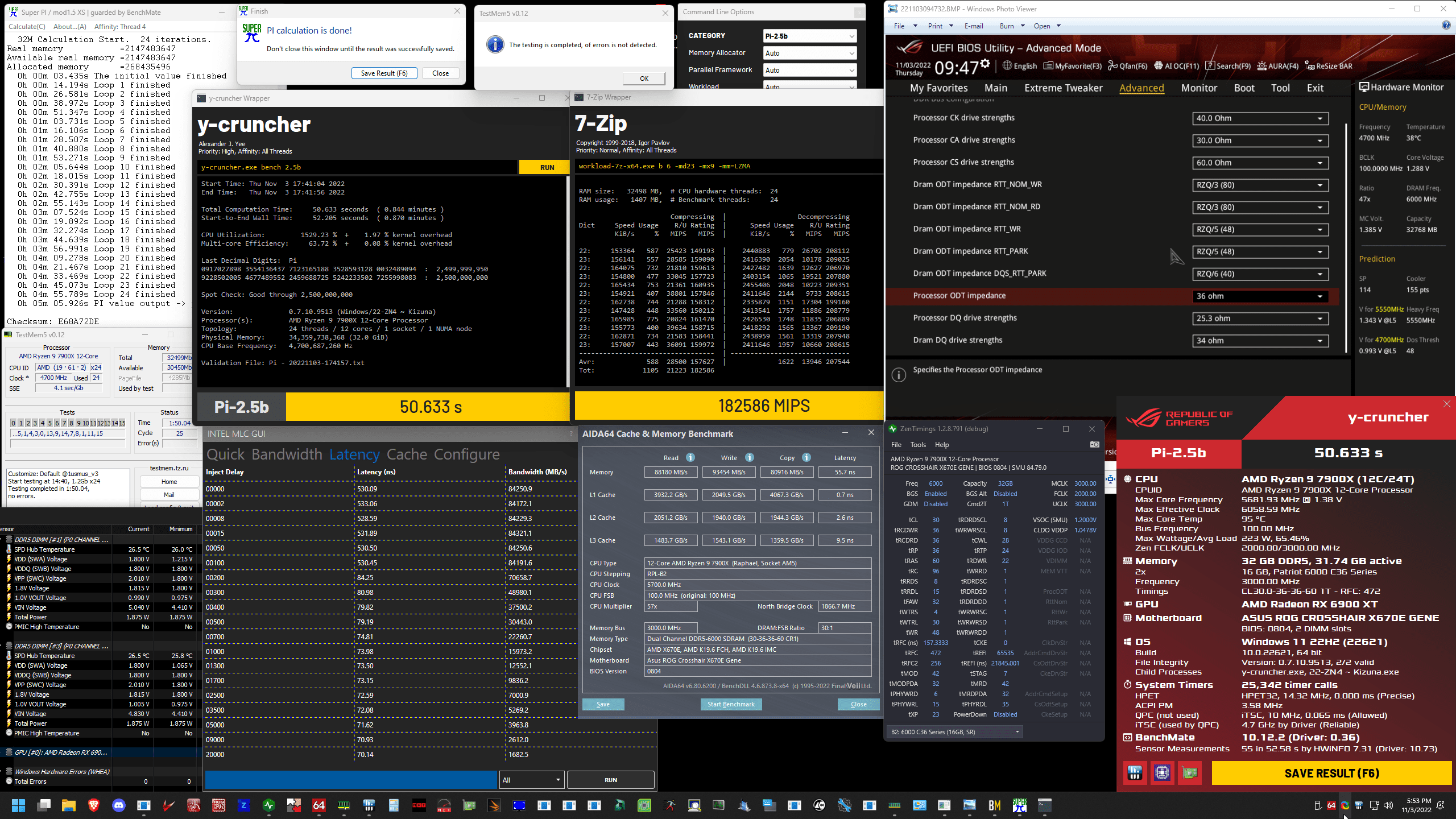Click E-mail in Photo Viewer toolbar
1456x819 pixels.
click(x=974, y=26)
